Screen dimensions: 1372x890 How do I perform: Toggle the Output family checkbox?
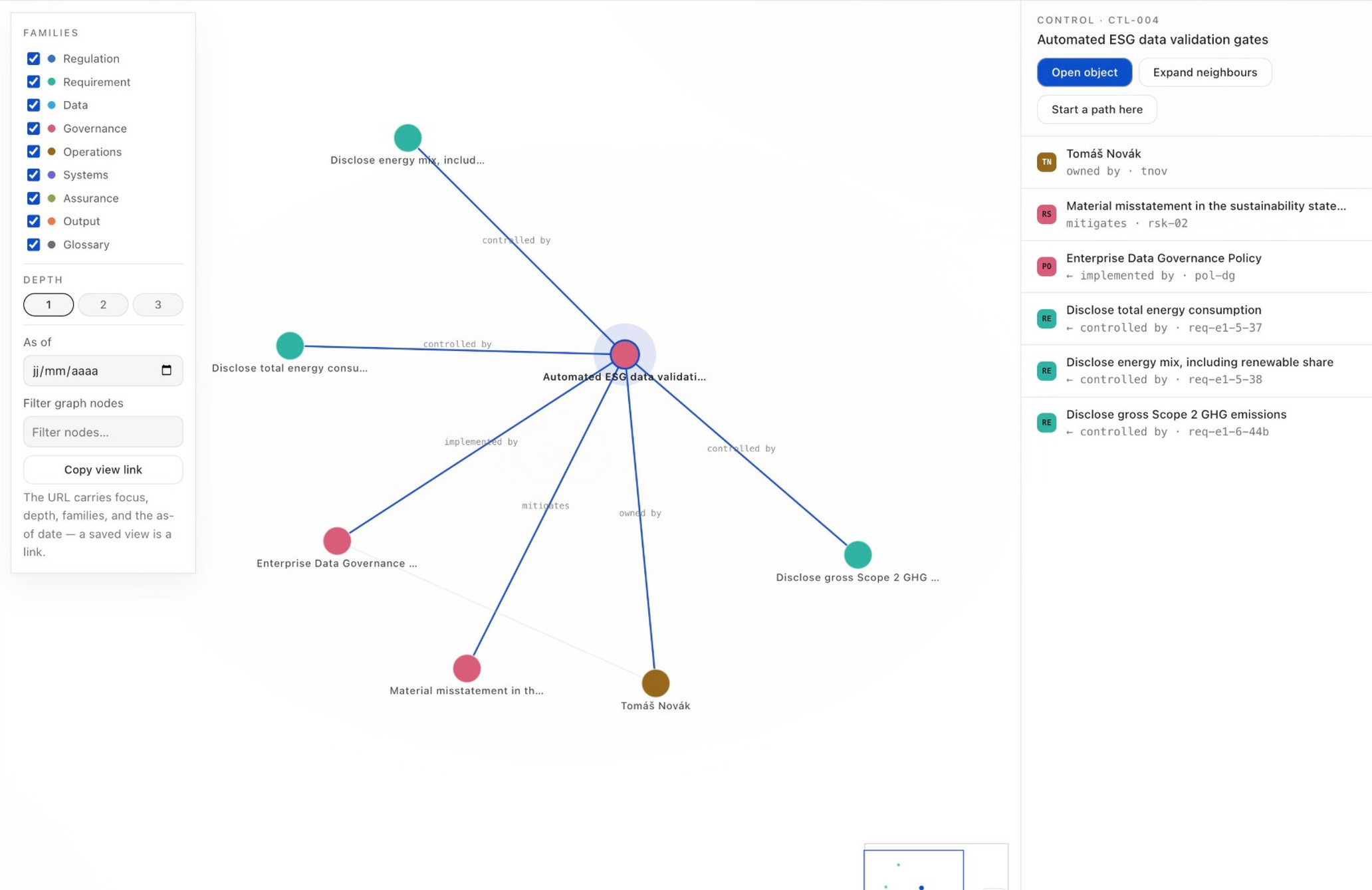click(33, 221)
